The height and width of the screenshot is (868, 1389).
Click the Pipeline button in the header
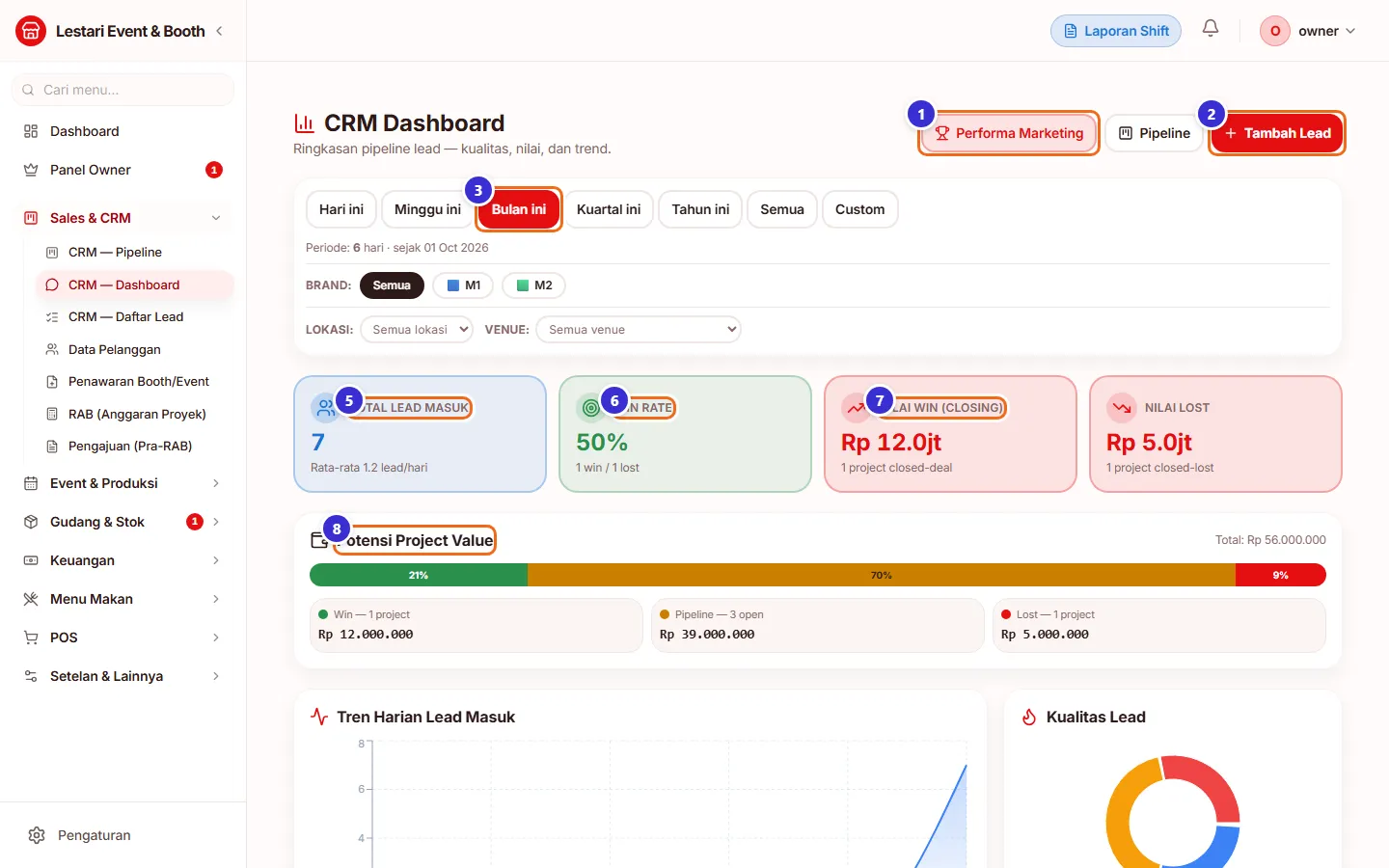click(1155, 133)
